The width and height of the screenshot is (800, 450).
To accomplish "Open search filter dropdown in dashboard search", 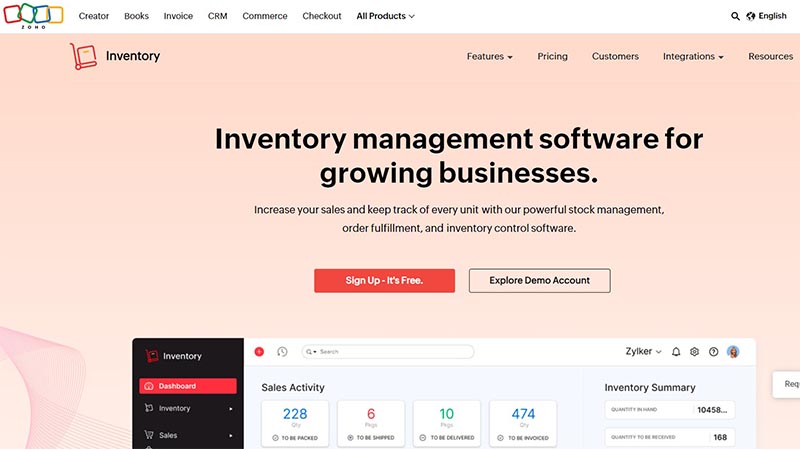I will pos(311,352).
